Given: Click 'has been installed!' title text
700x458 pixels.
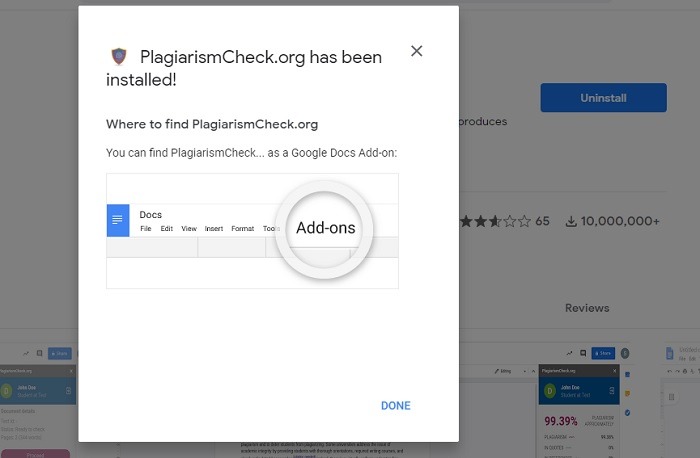Looking at the screenshot, I should coord(244,68).
